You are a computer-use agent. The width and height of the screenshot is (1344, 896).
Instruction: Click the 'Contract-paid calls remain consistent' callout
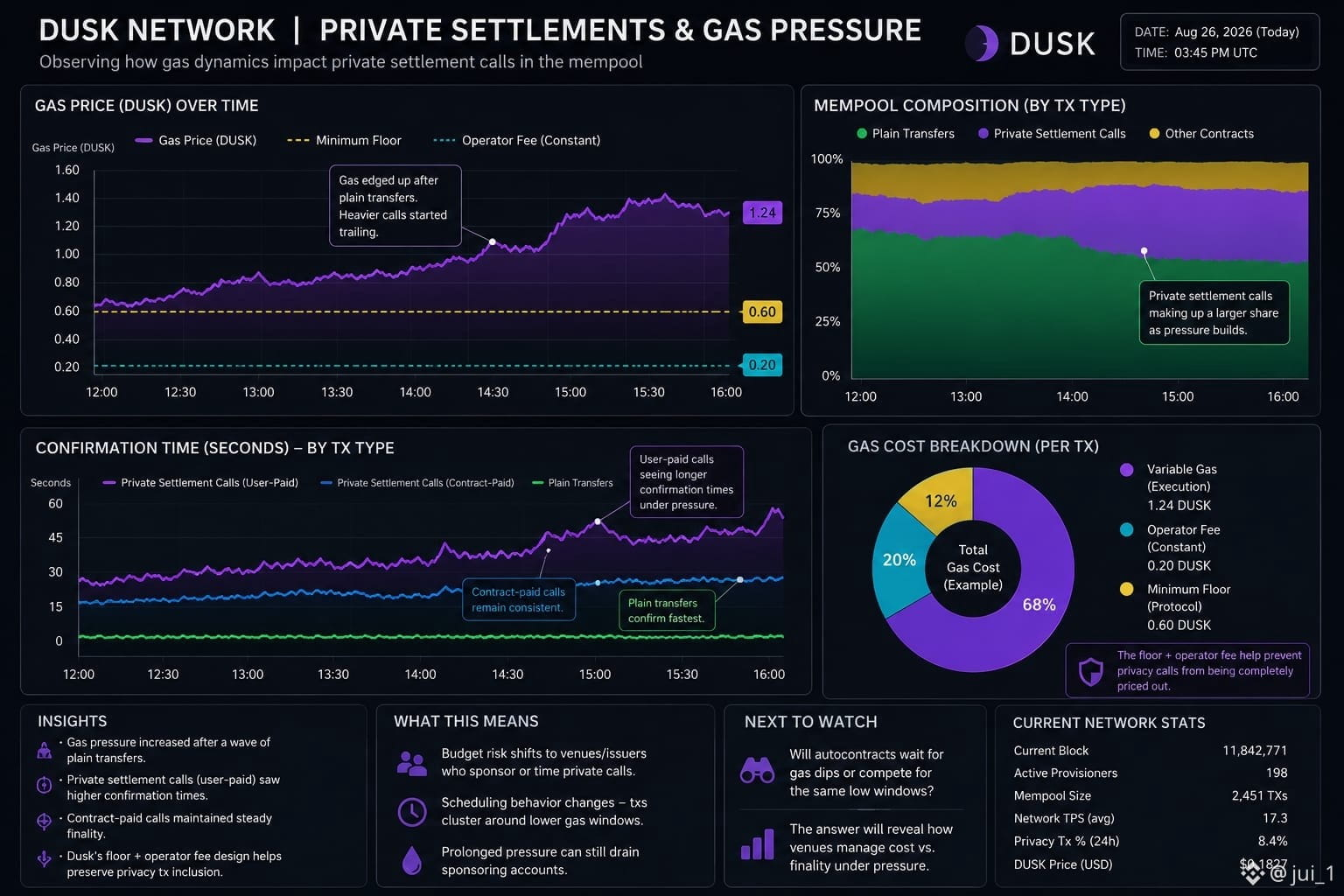pos(519,599)
